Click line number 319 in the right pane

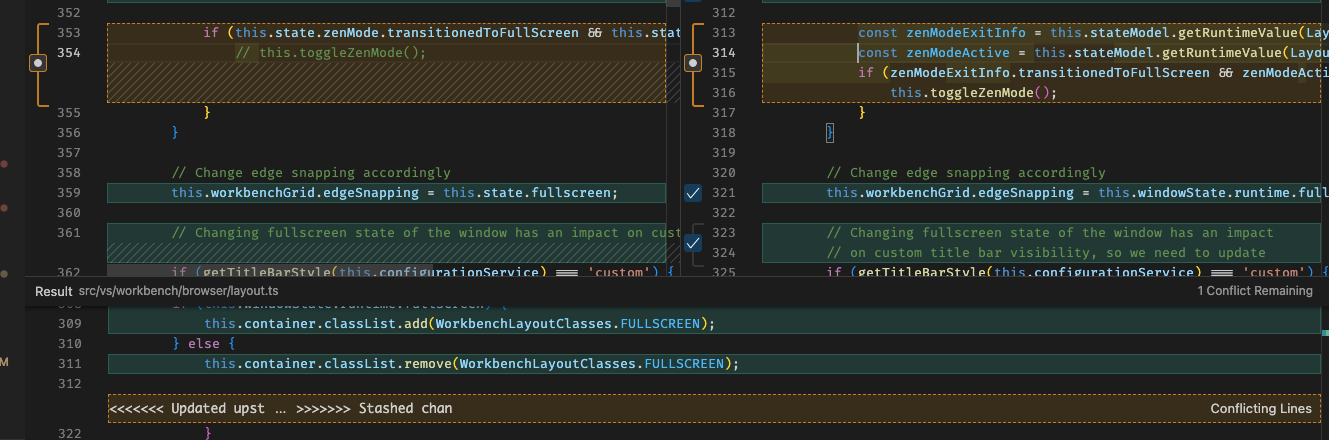(x=724, y=153)
